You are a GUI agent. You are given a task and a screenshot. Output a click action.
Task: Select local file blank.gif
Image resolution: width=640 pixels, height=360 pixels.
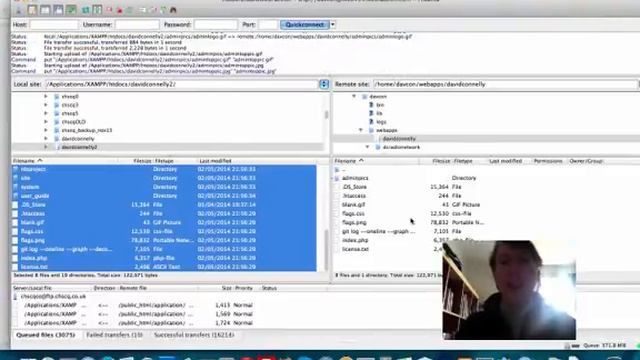point(164,222)
